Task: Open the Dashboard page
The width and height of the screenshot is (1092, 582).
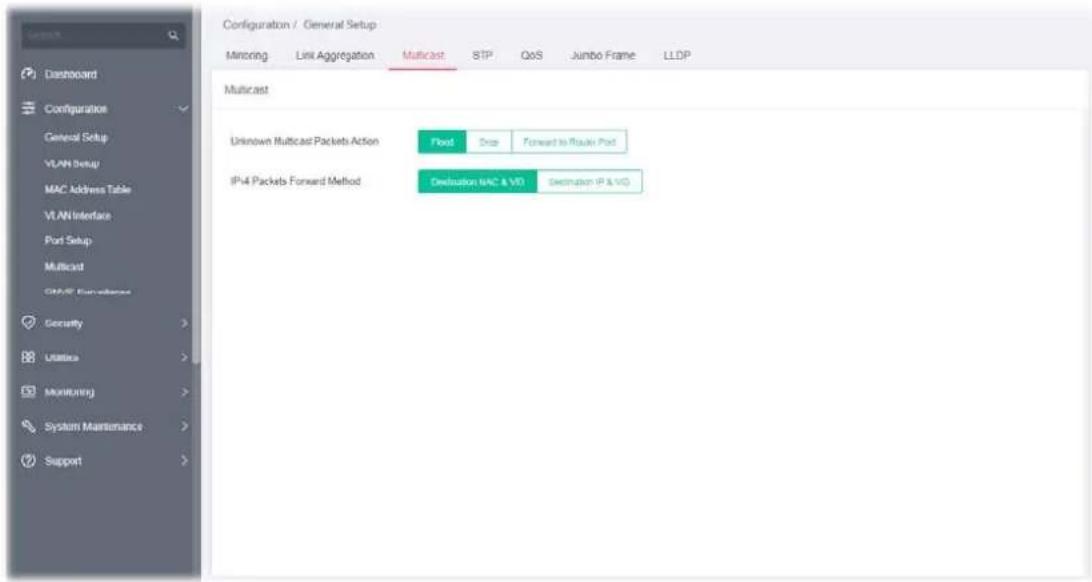Action: (71, 74)
